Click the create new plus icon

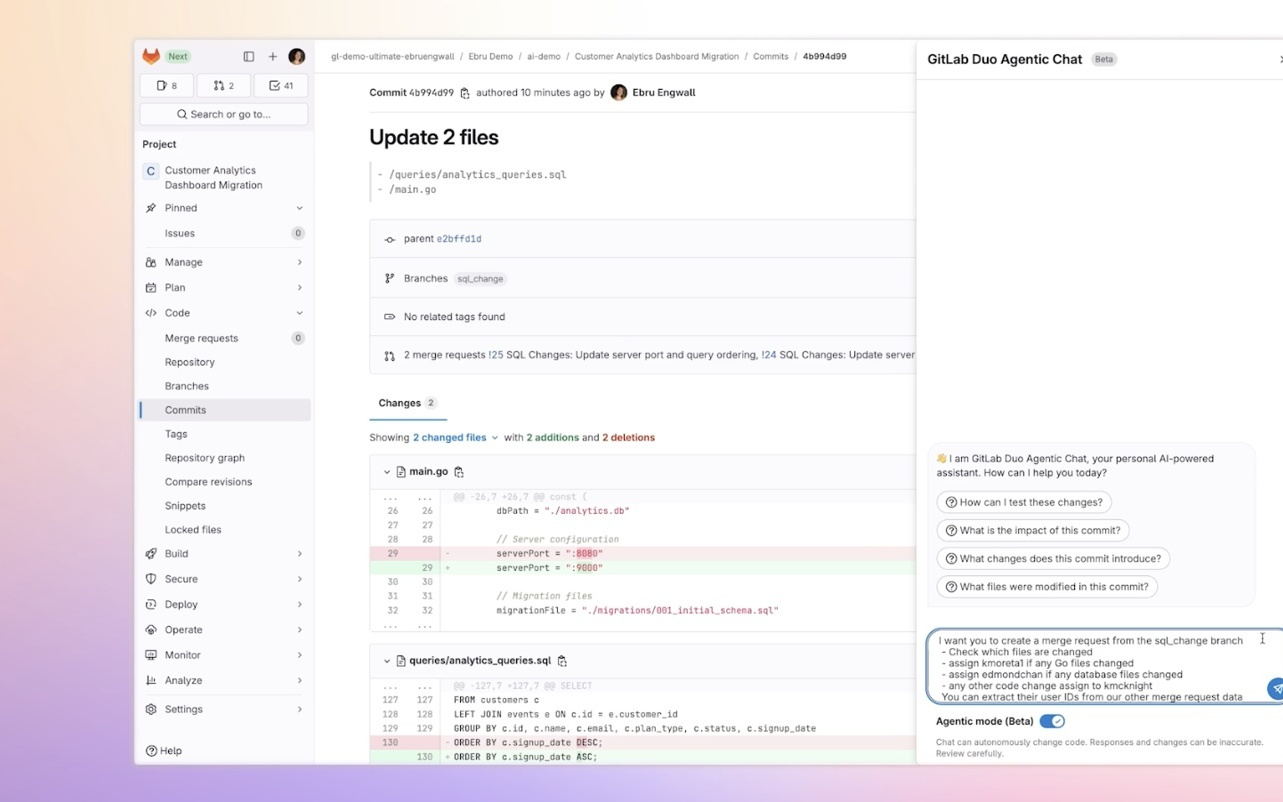272,56
